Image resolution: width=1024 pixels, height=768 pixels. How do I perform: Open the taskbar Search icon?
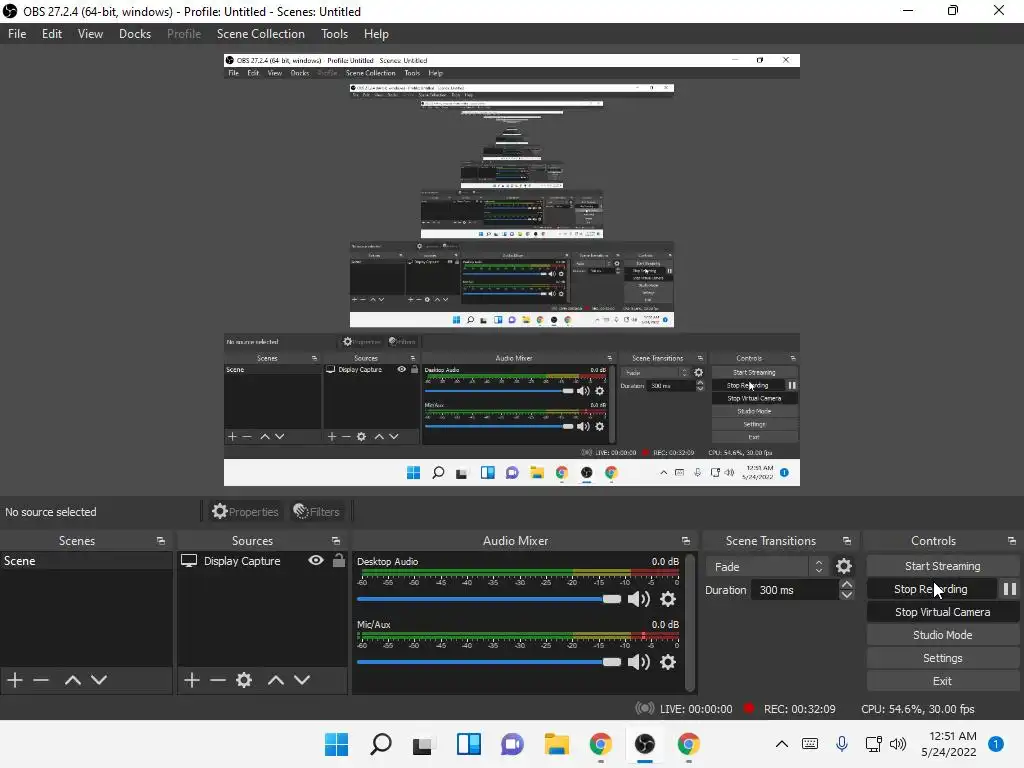(381, 744)
